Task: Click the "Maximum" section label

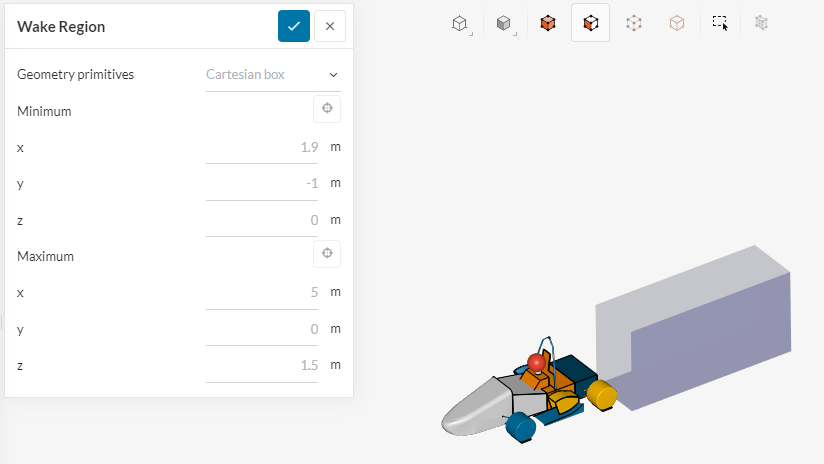Action: [x=45, y=256]
